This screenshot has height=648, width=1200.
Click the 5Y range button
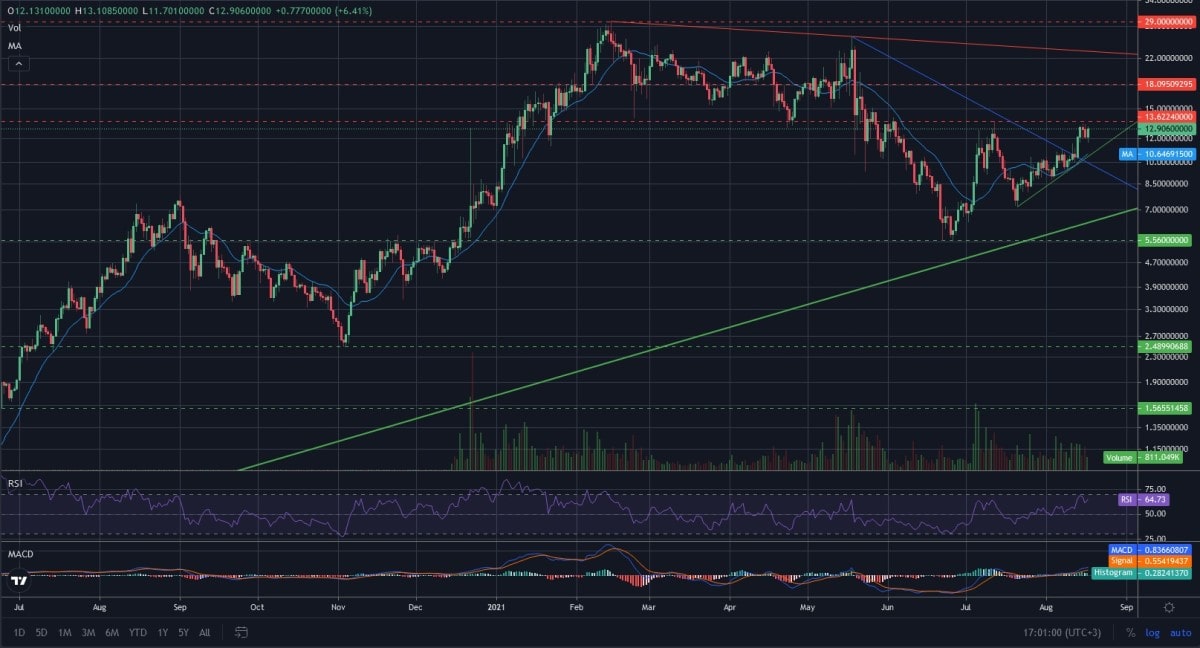tap(182, 633)
